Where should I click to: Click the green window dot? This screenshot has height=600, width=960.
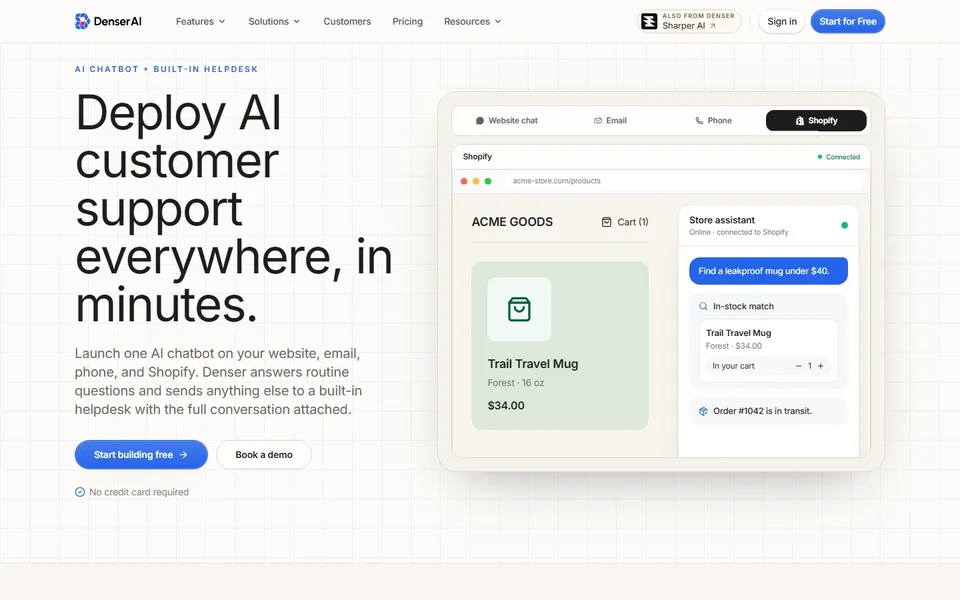488,181
